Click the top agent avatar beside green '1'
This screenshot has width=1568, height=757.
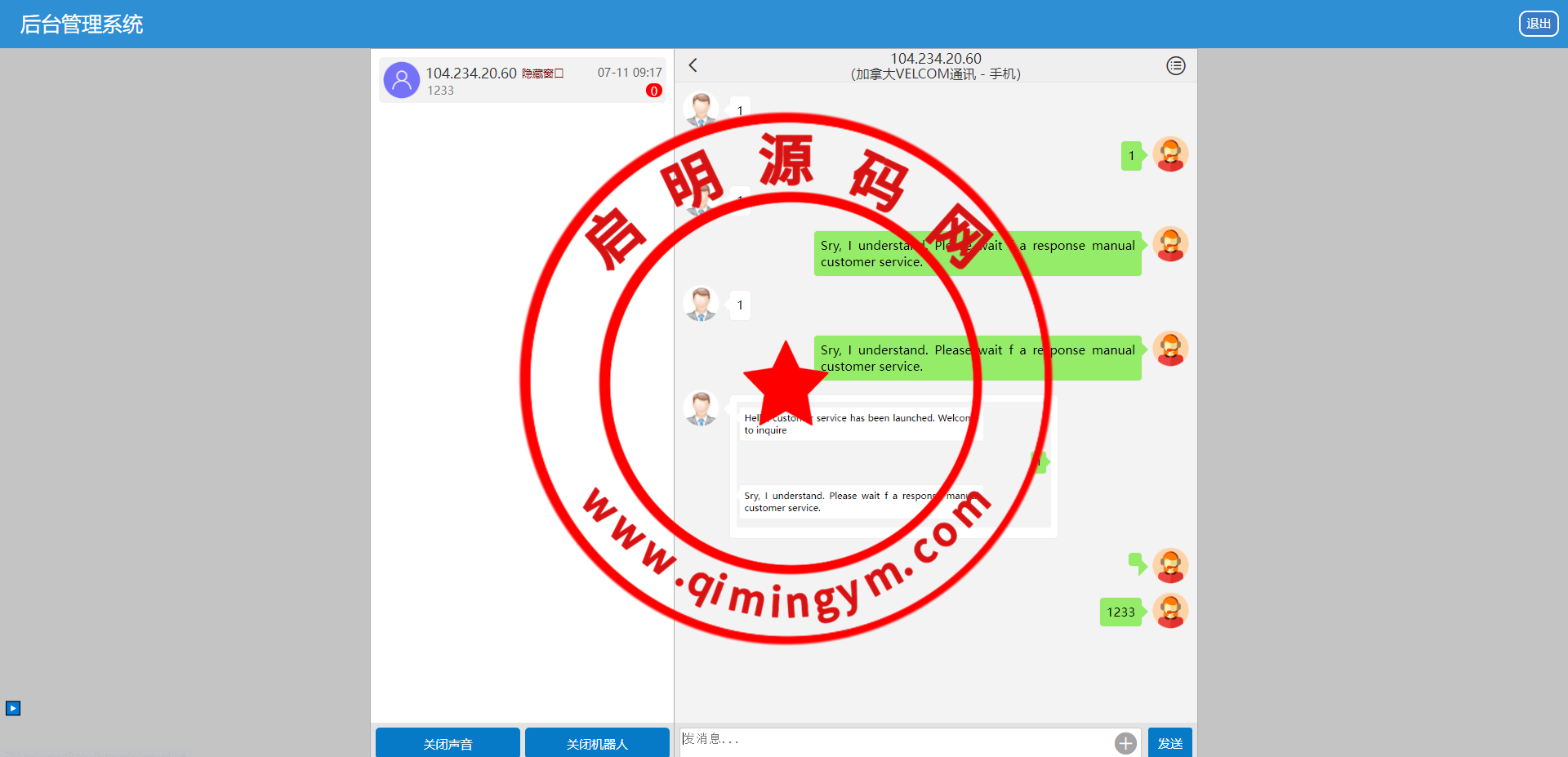[1170, 154]
